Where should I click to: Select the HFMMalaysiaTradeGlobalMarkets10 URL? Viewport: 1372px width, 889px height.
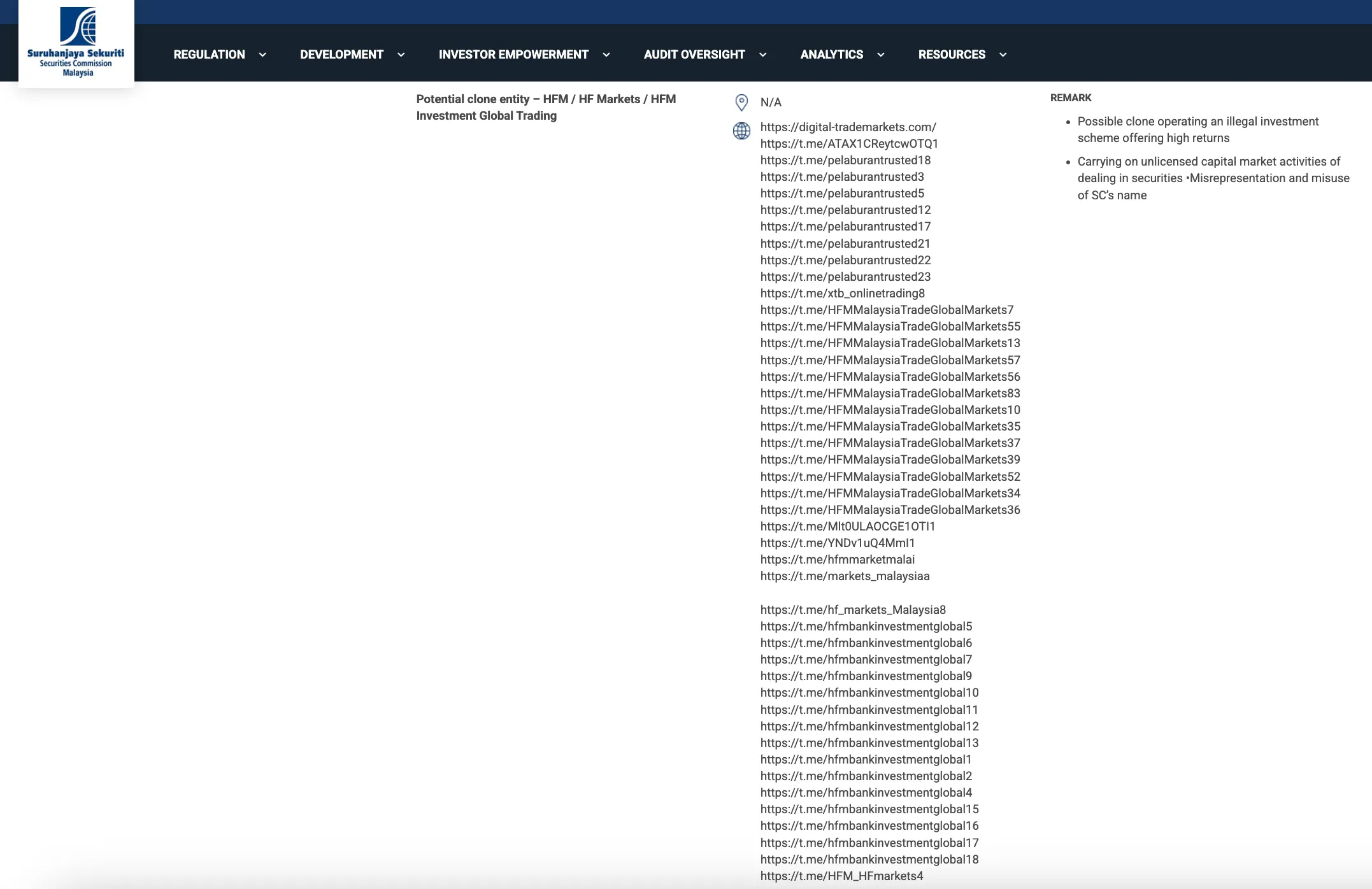coord(890,410)
